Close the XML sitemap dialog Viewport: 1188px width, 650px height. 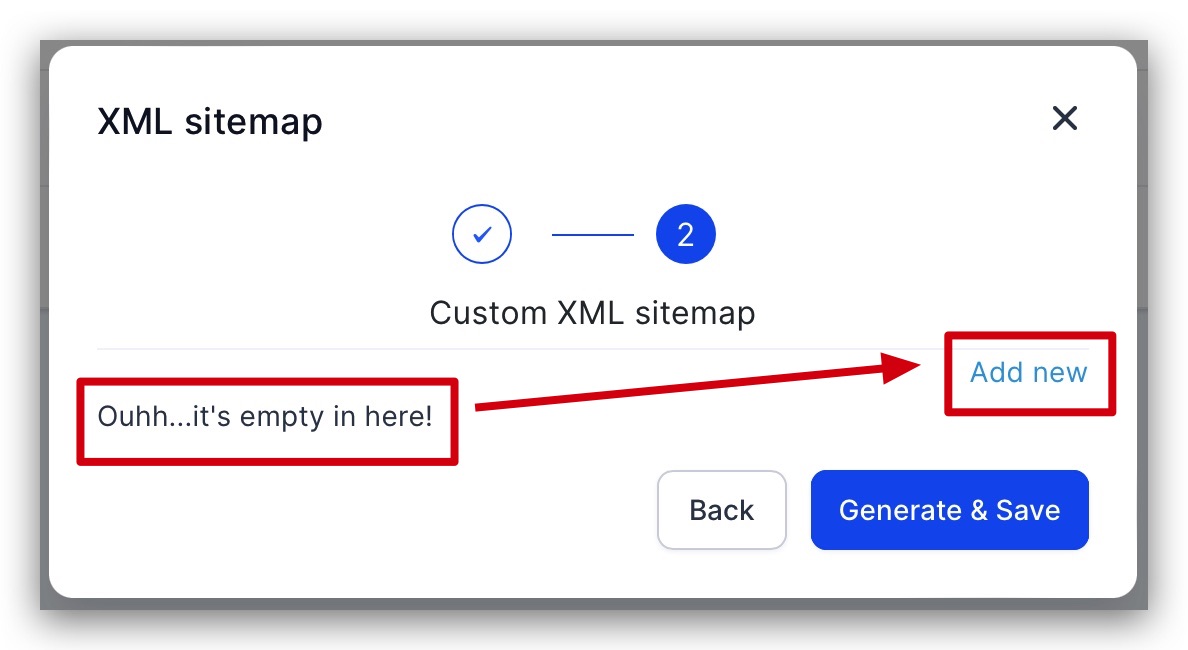point(1065,118)
